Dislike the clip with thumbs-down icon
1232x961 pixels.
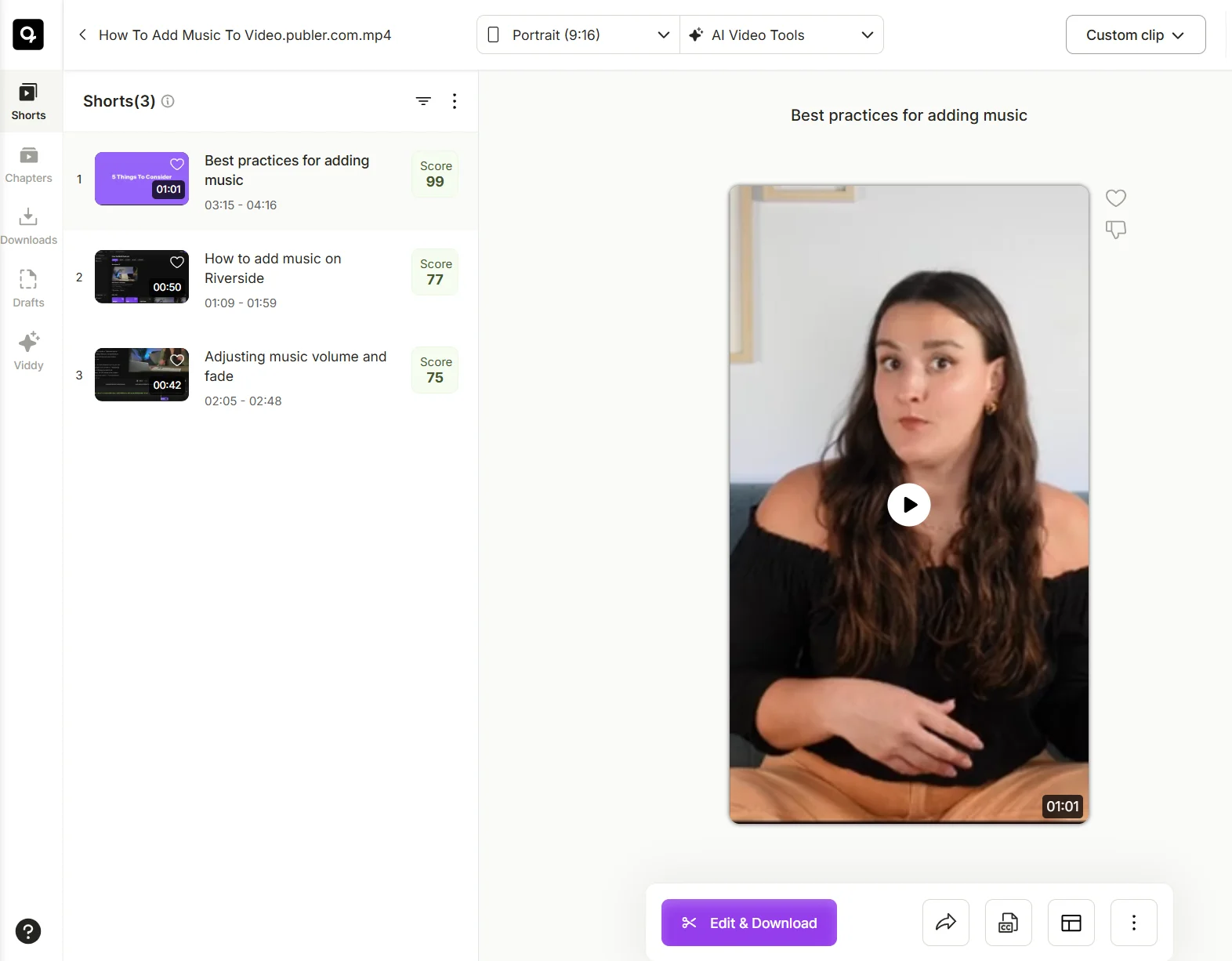(1116, 230)
